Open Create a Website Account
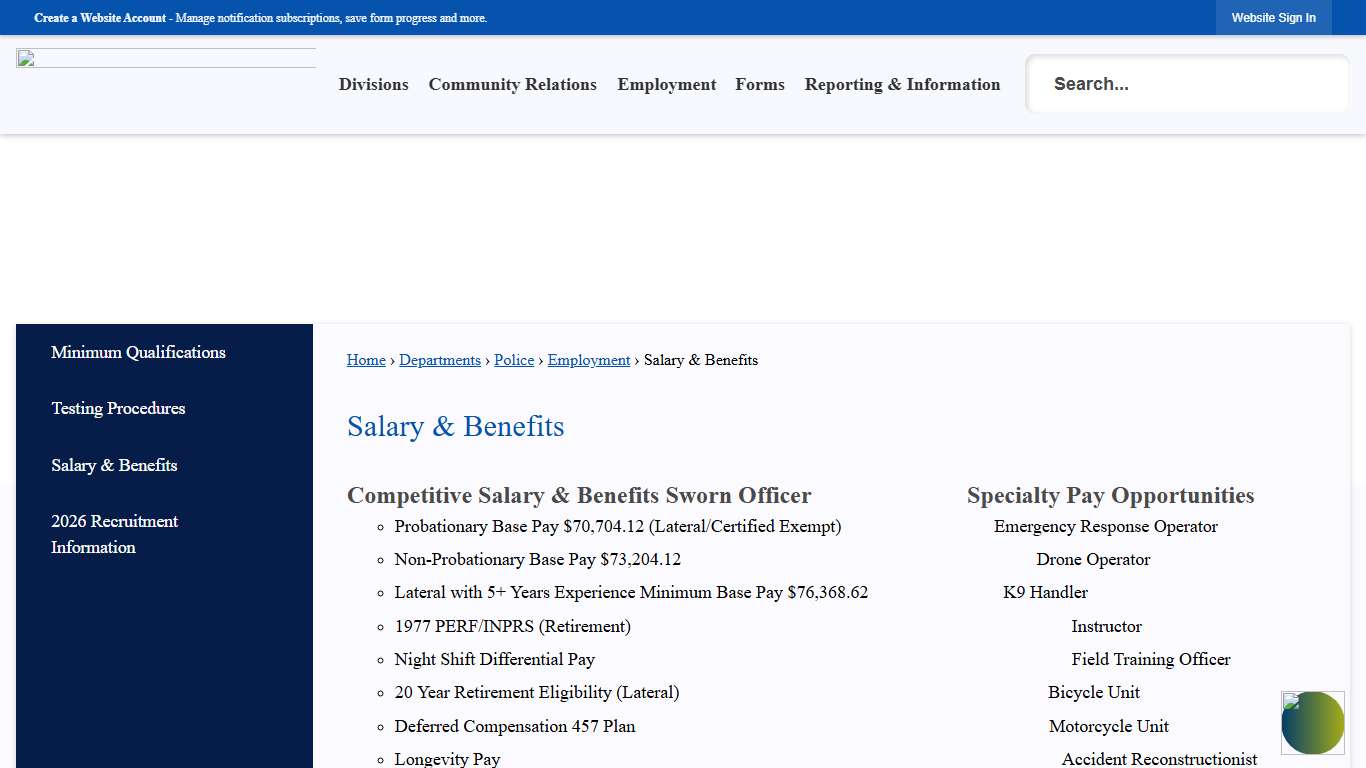This screenshot has height=768, width=1366. click(x=100, y=17)
